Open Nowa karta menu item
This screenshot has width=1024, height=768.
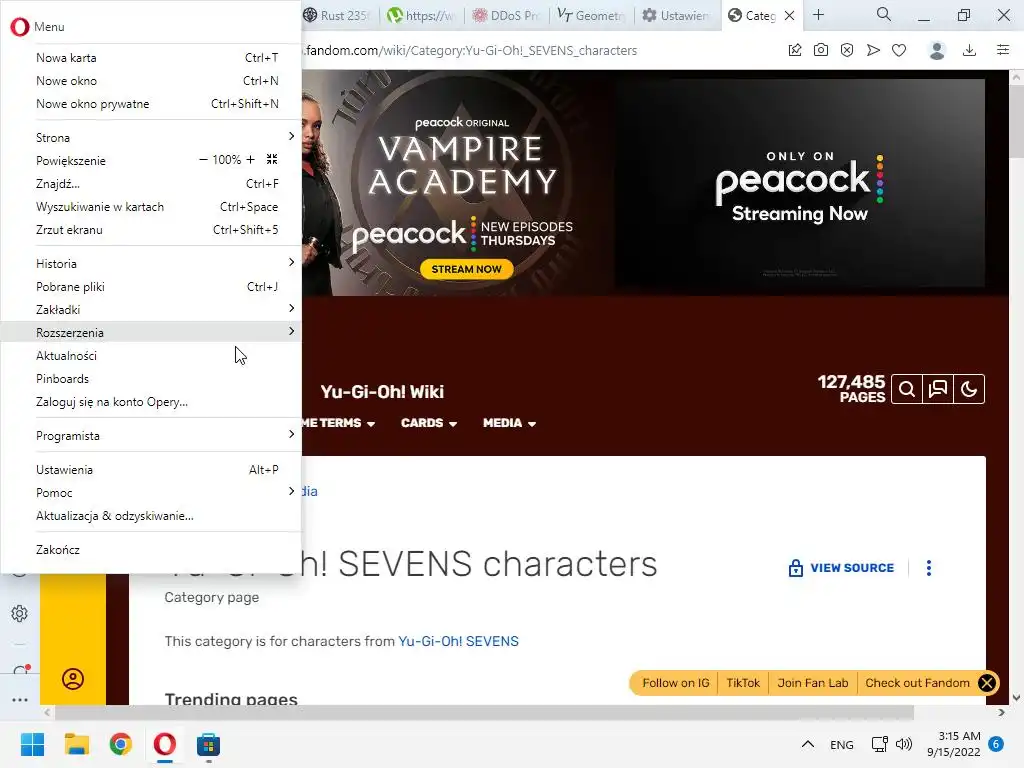pyautogui.click(x=151, y=57)
